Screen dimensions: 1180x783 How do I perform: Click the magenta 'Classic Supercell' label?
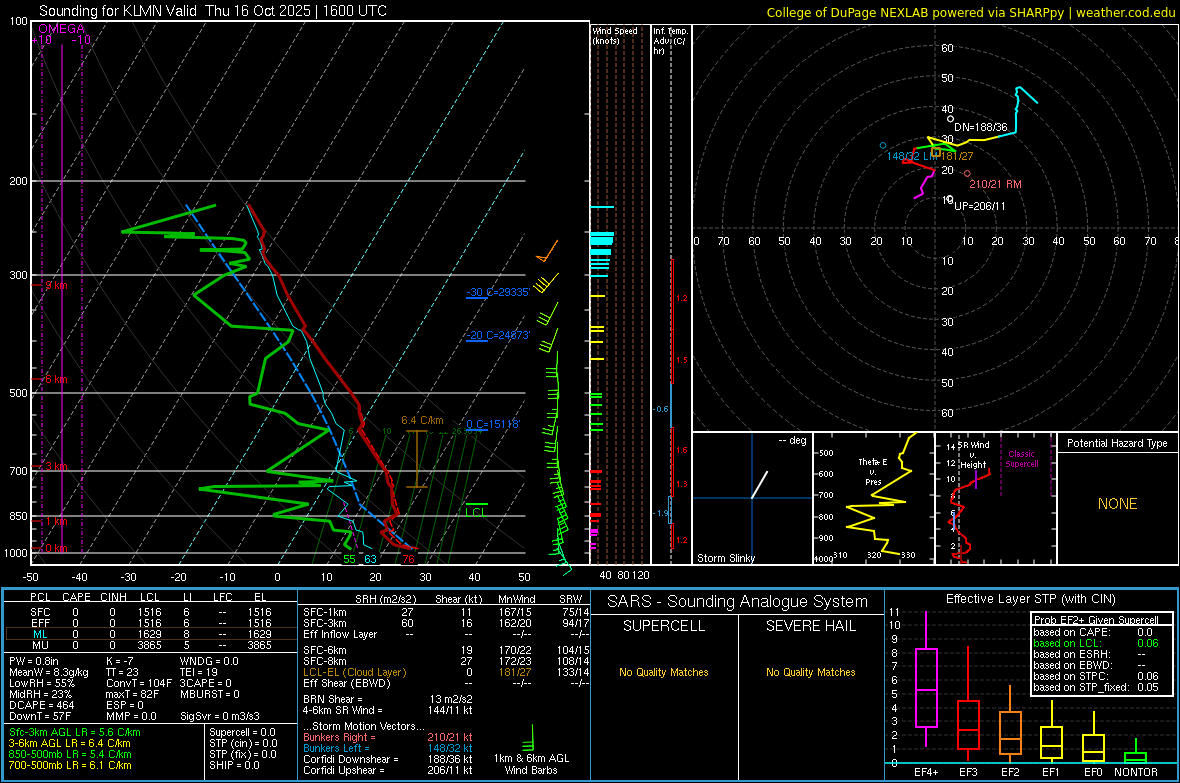pos(1021,459)
